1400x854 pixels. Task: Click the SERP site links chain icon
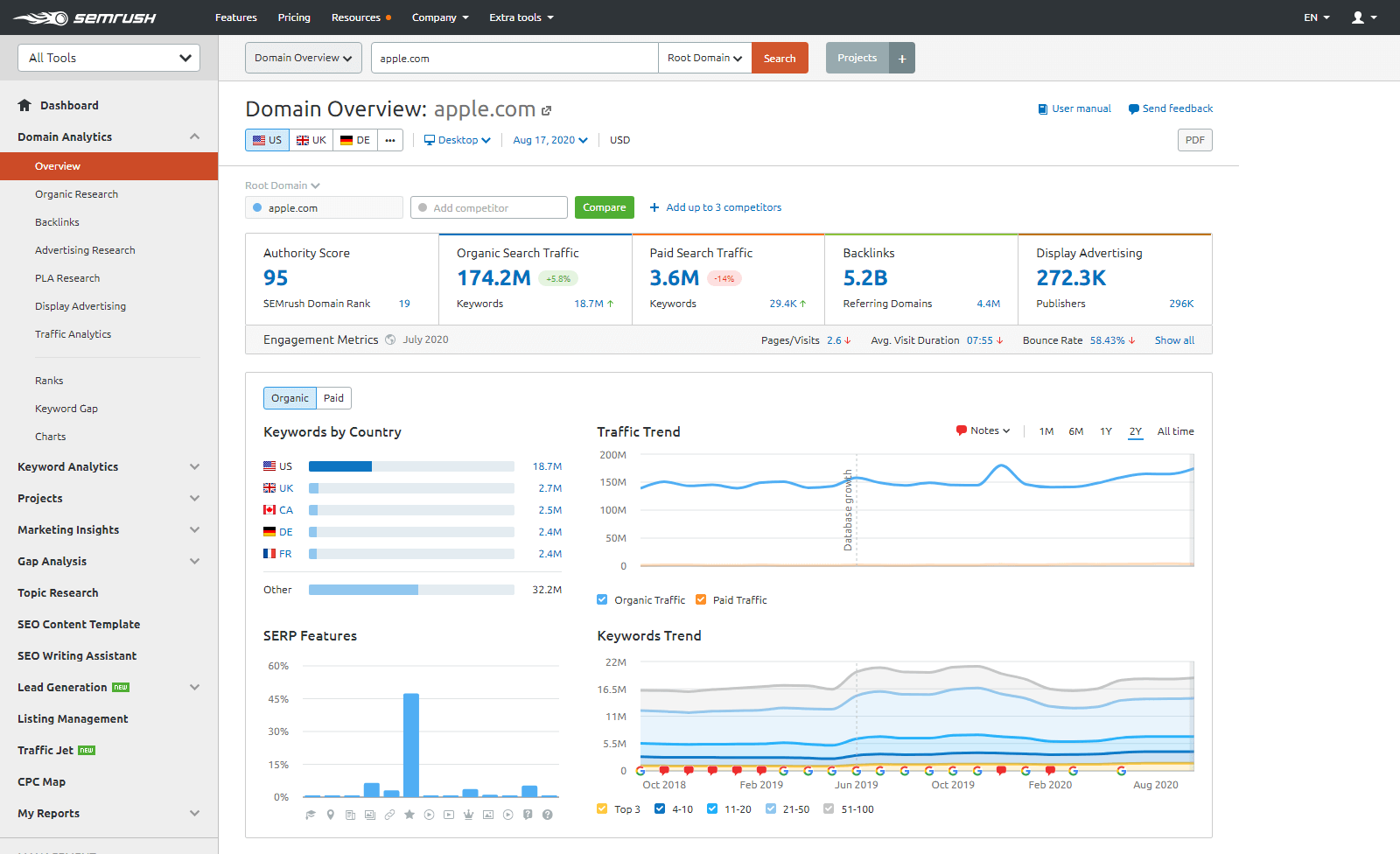tap(389, 815)
